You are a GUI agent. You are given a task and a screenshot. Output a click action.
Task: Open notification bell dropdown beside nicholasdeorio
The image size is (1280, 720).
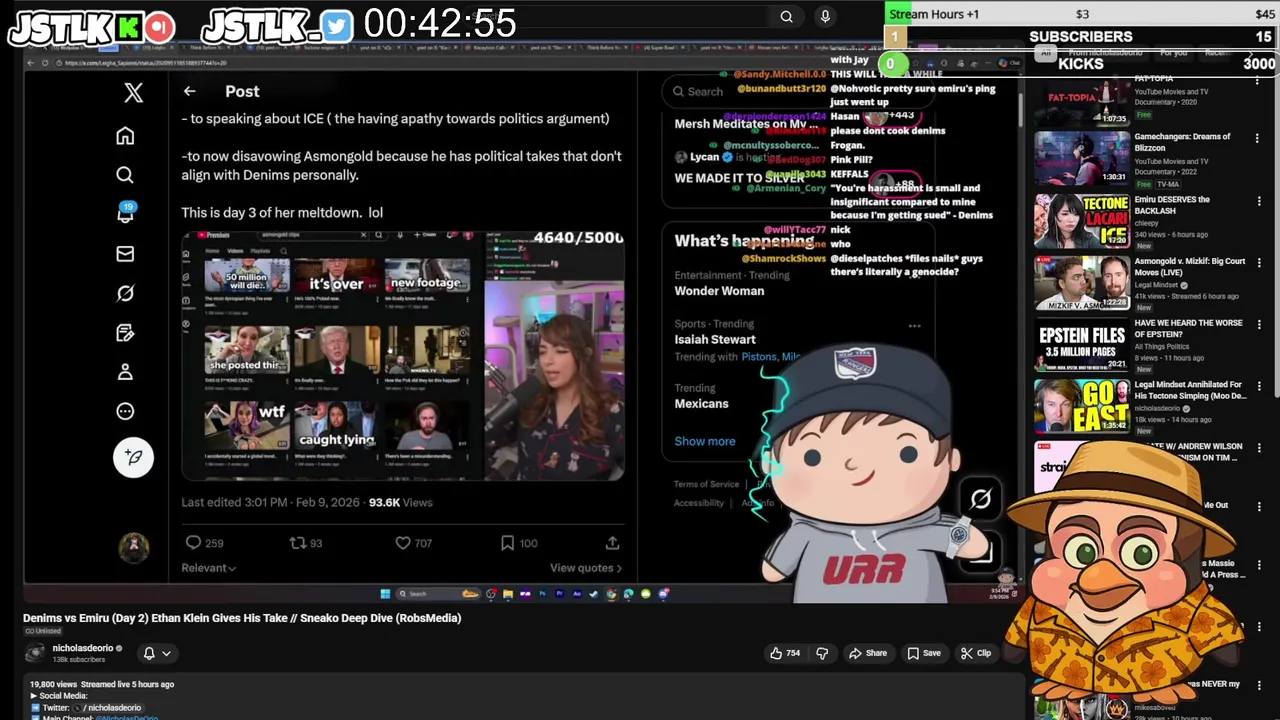coord(157,653)
